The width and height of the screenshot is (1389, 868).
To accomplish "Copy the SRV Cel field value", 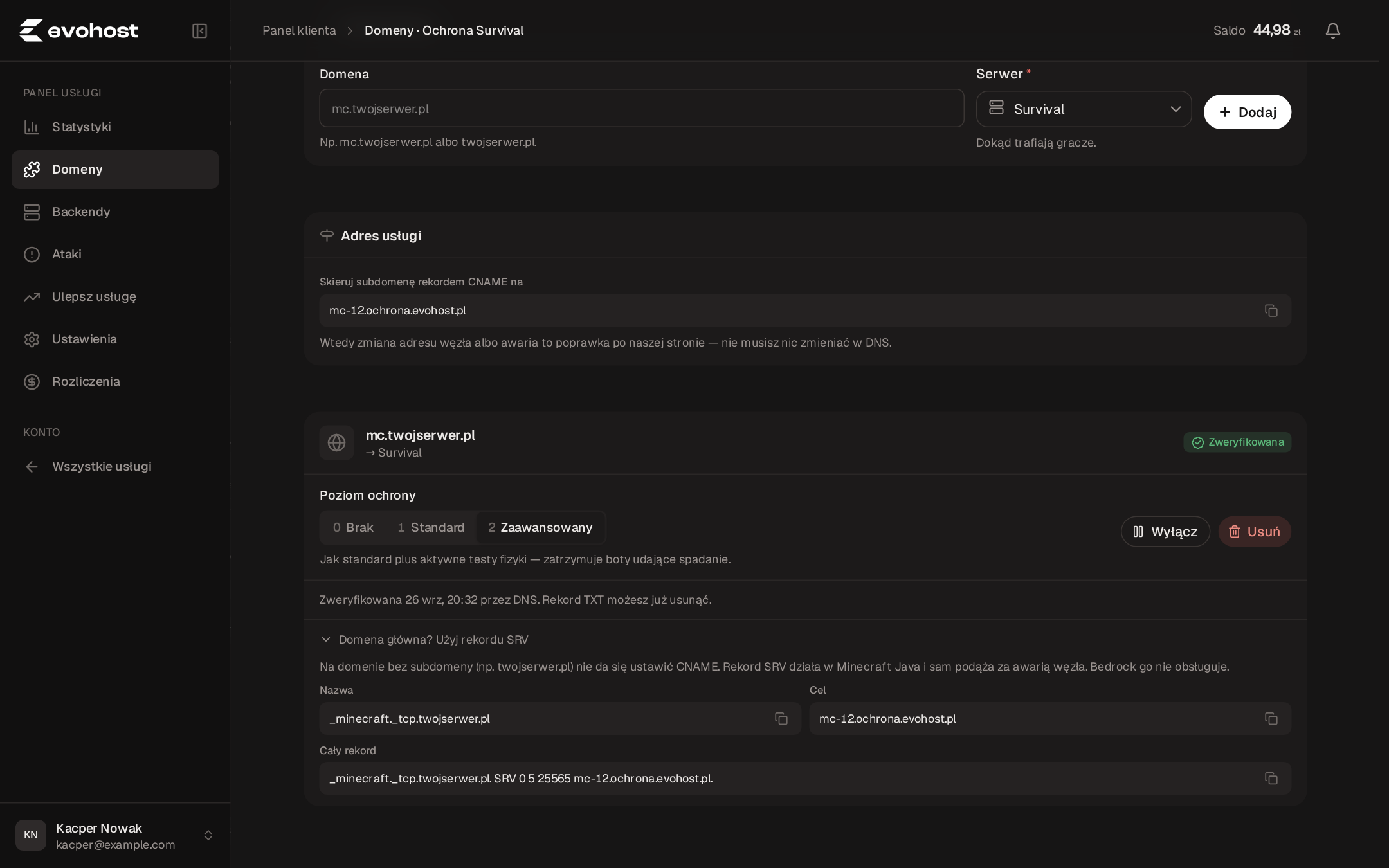I will click(1271, 719).
